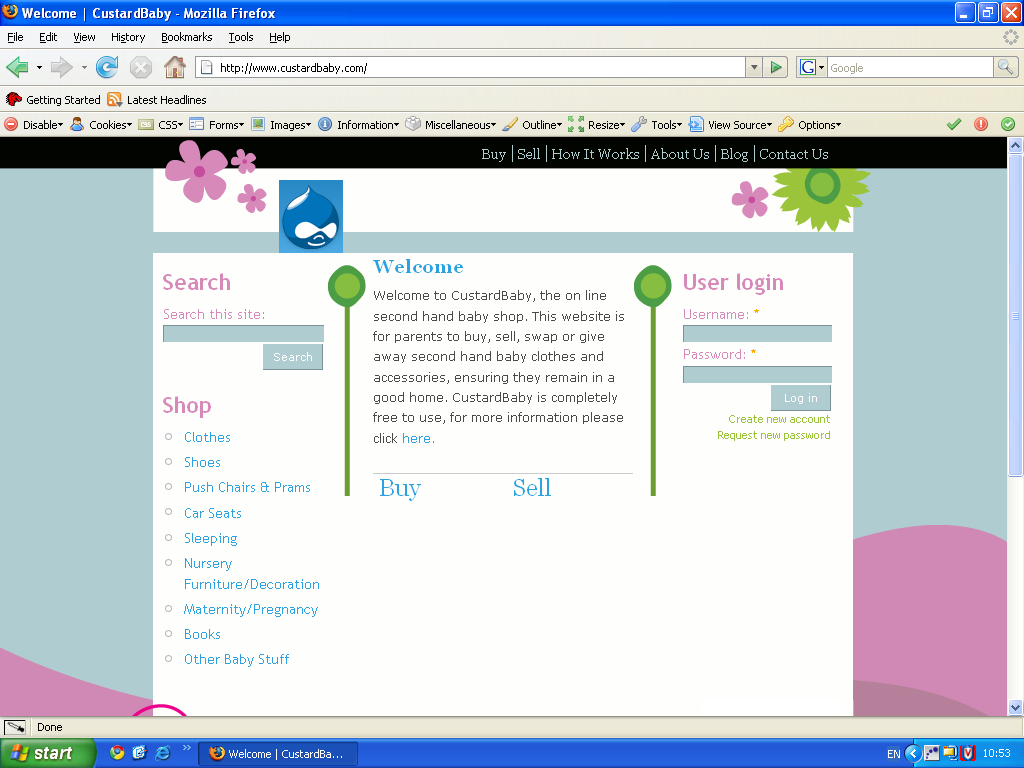The height and width of the screenshot is (768, 1024).
Task: Open the Maternity/Pregnancy category
Action: 251,609
